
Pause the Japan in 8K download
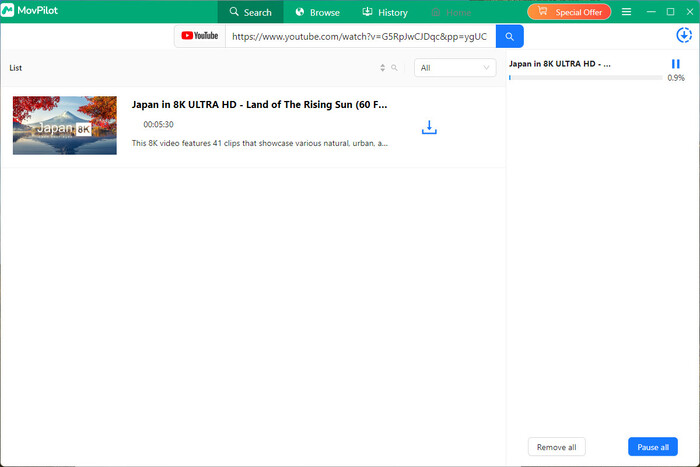[x=676, y=64]
